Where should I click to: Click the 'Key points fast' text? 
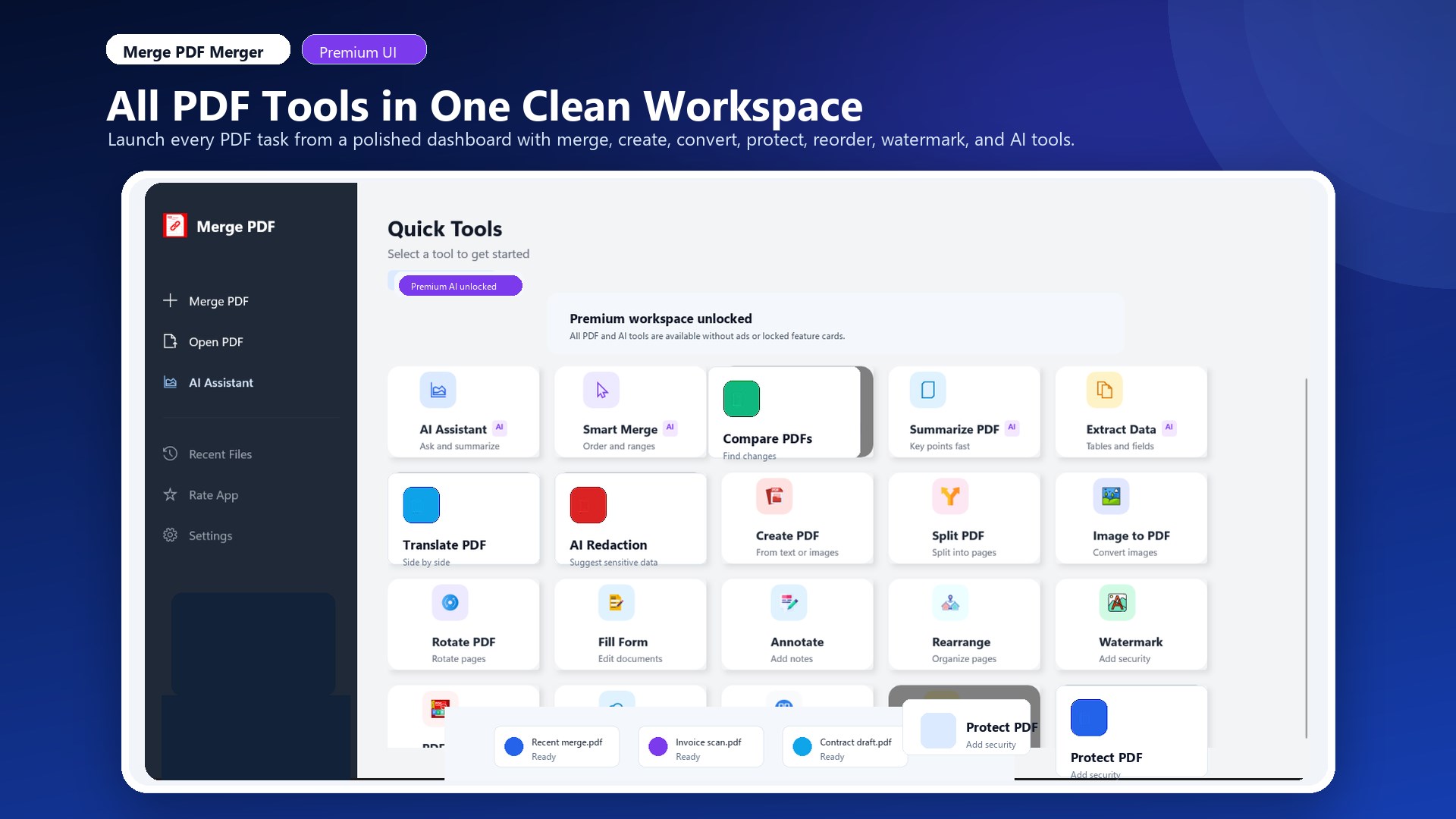(940, 446)
